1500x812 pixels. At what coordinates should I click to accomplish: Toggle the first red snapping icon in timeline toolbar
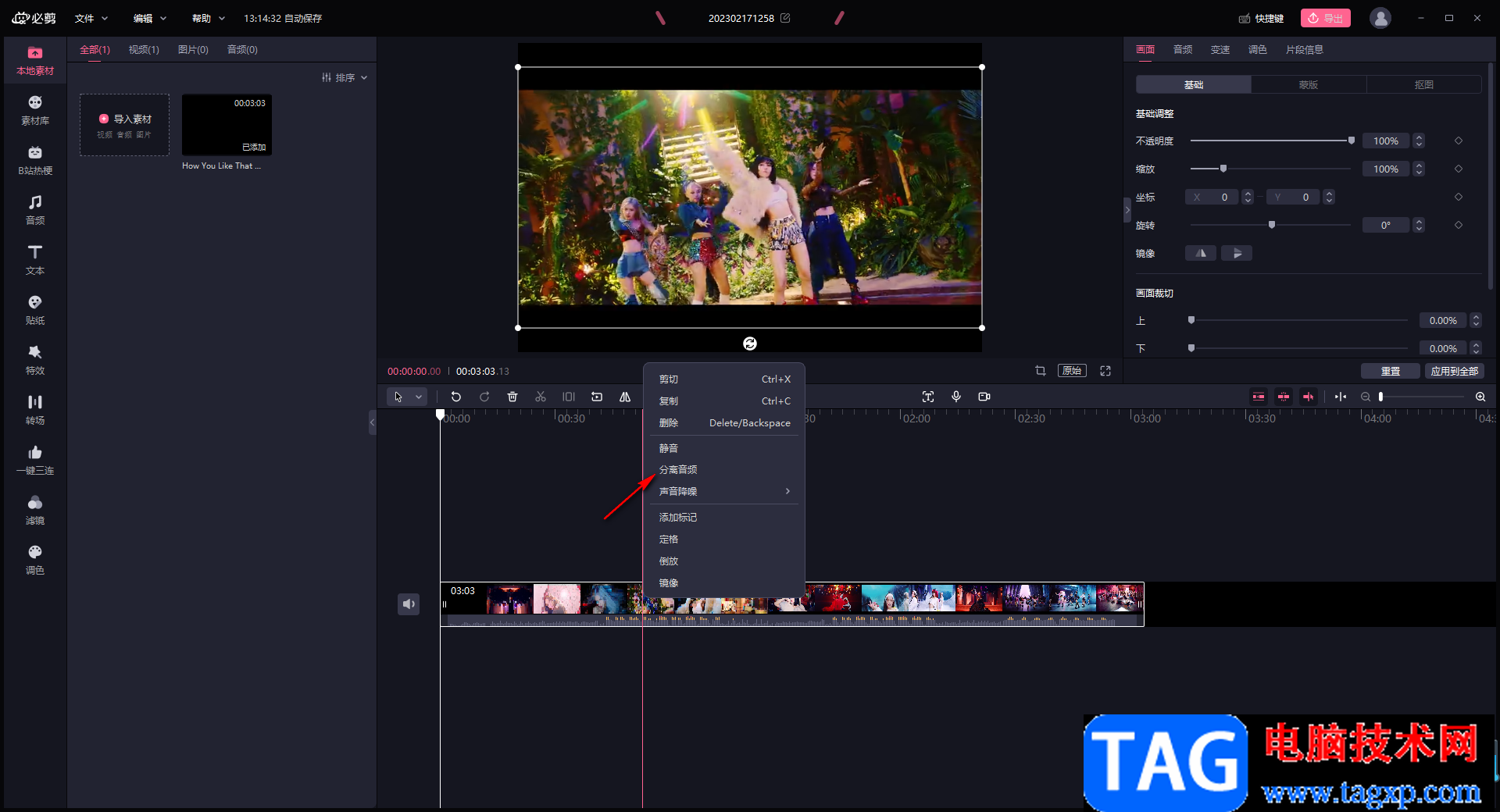(x=1259, y=397)
